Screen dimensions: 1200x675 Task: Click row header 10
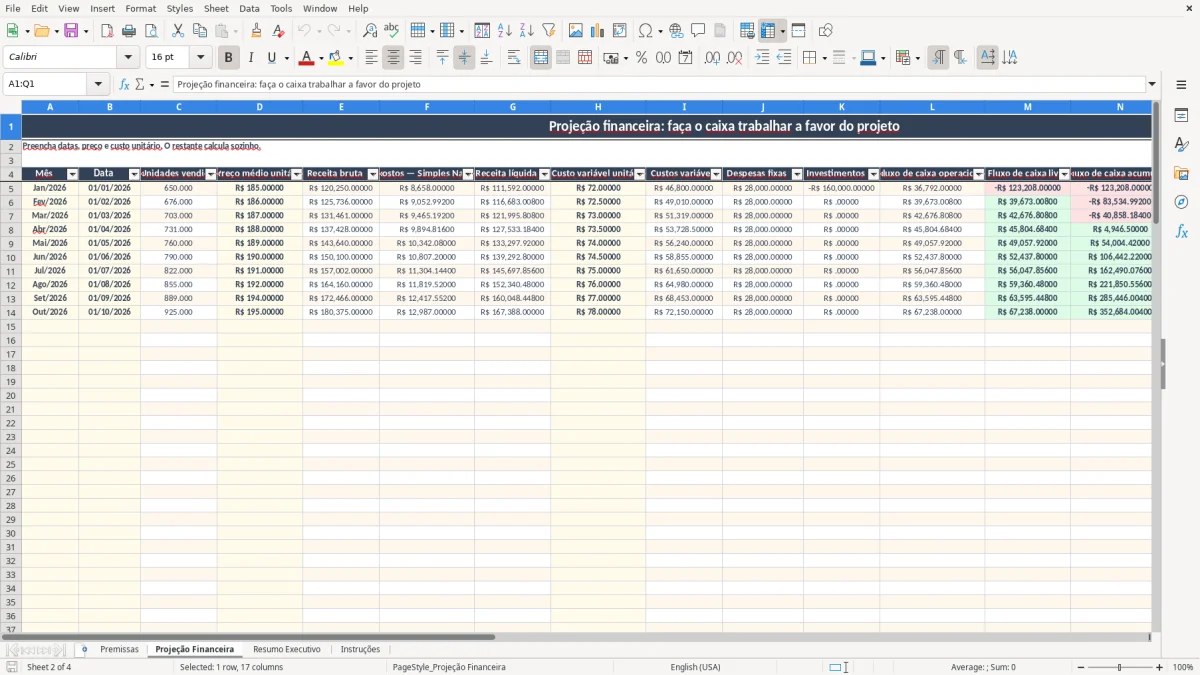11,257
